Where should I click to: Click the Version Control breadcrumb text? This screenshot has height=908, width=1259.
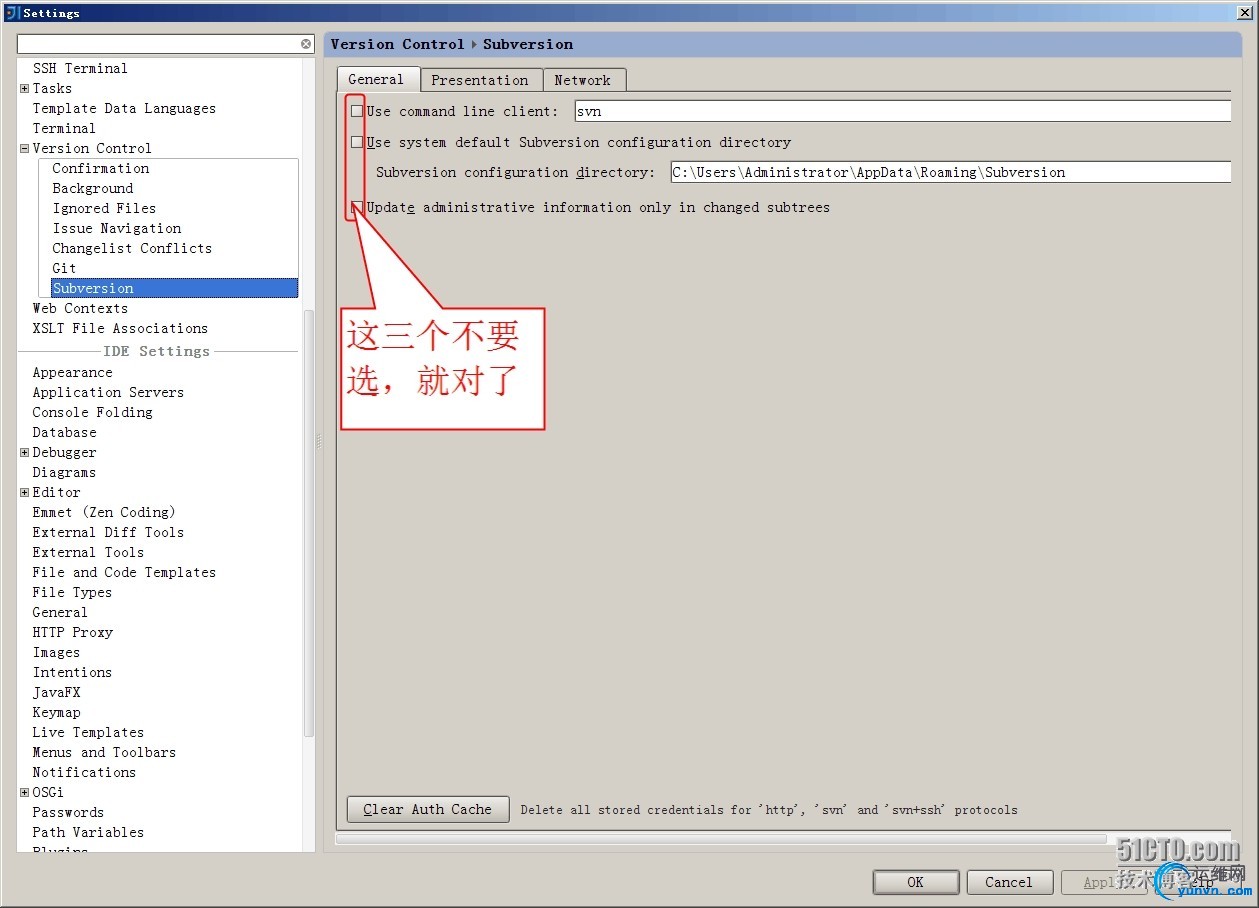tap(397, 44)
